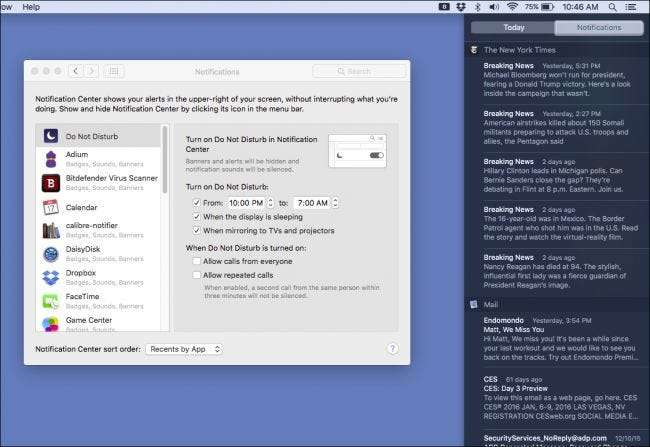Image resolution: width=650 pixels, height=447 pixels.
Task: Select Dropbox in the app list
Action: pos(99,278)
